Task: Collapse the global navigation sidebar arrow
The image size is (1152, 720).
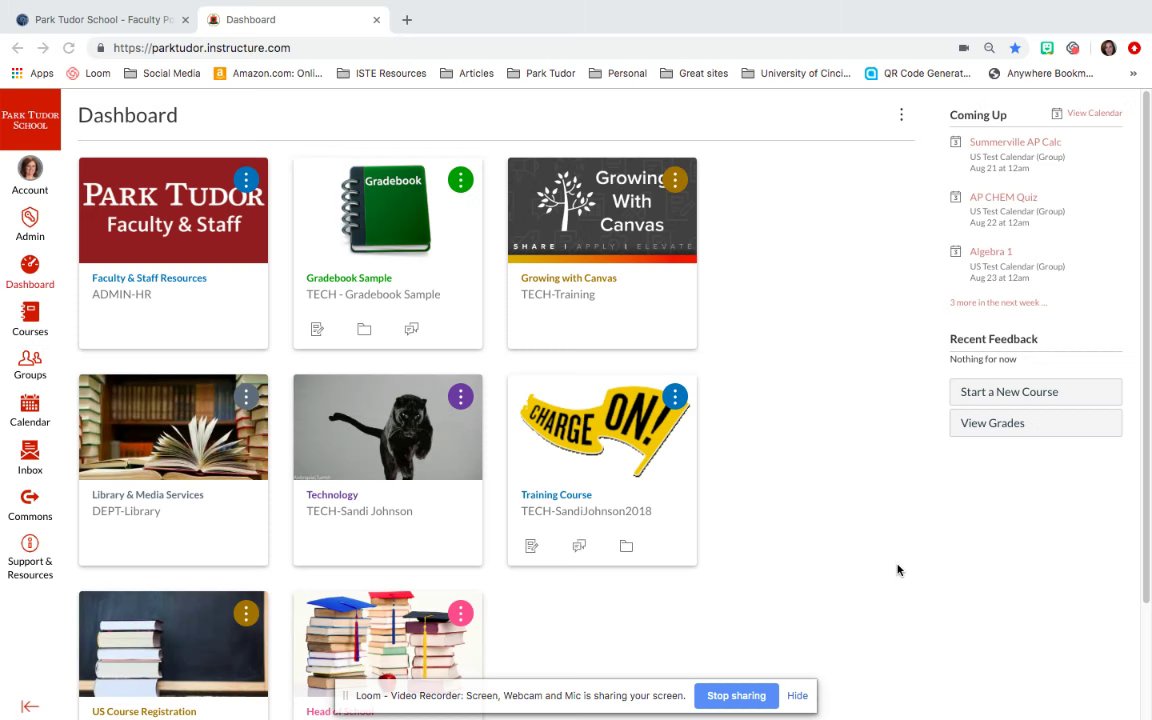Action: (x=30, y=706)
